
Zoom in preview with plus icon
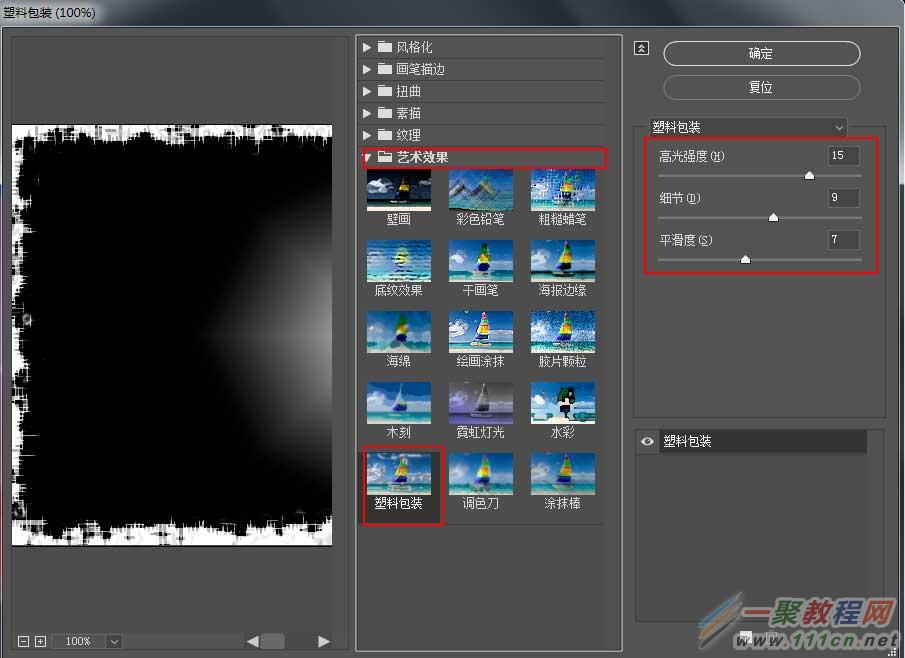pyautogui.click(x=40, y=641)
